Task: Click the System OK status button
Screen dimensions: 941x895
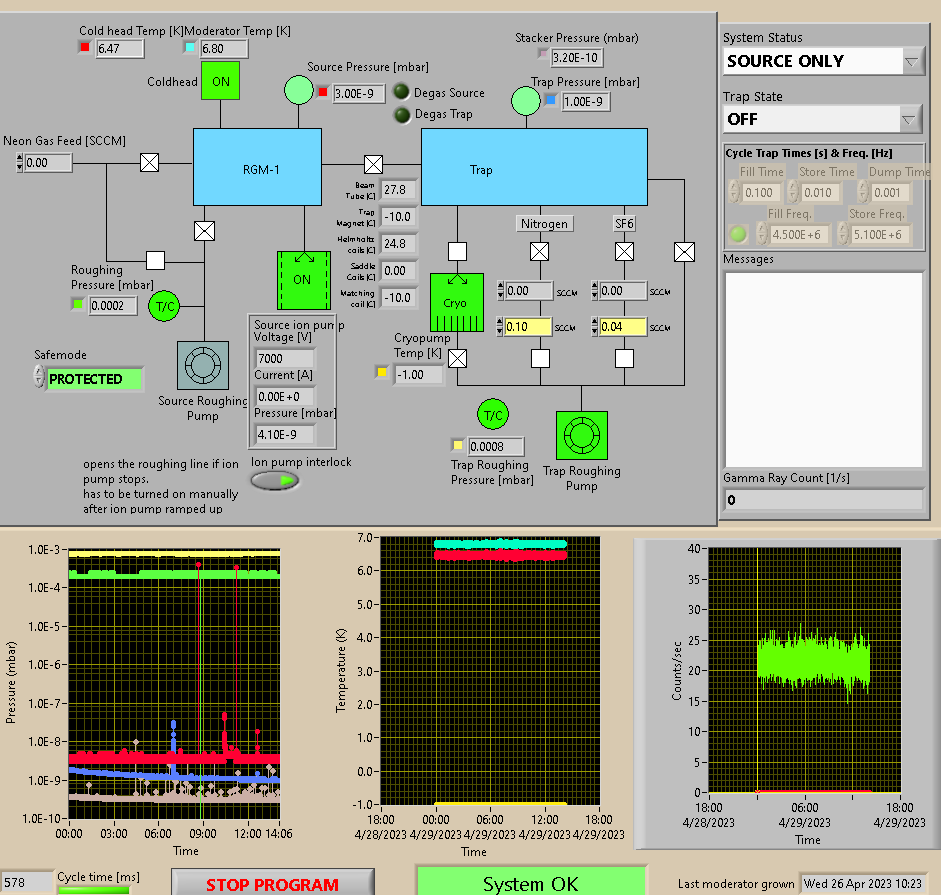Action: tap(529, 883)
